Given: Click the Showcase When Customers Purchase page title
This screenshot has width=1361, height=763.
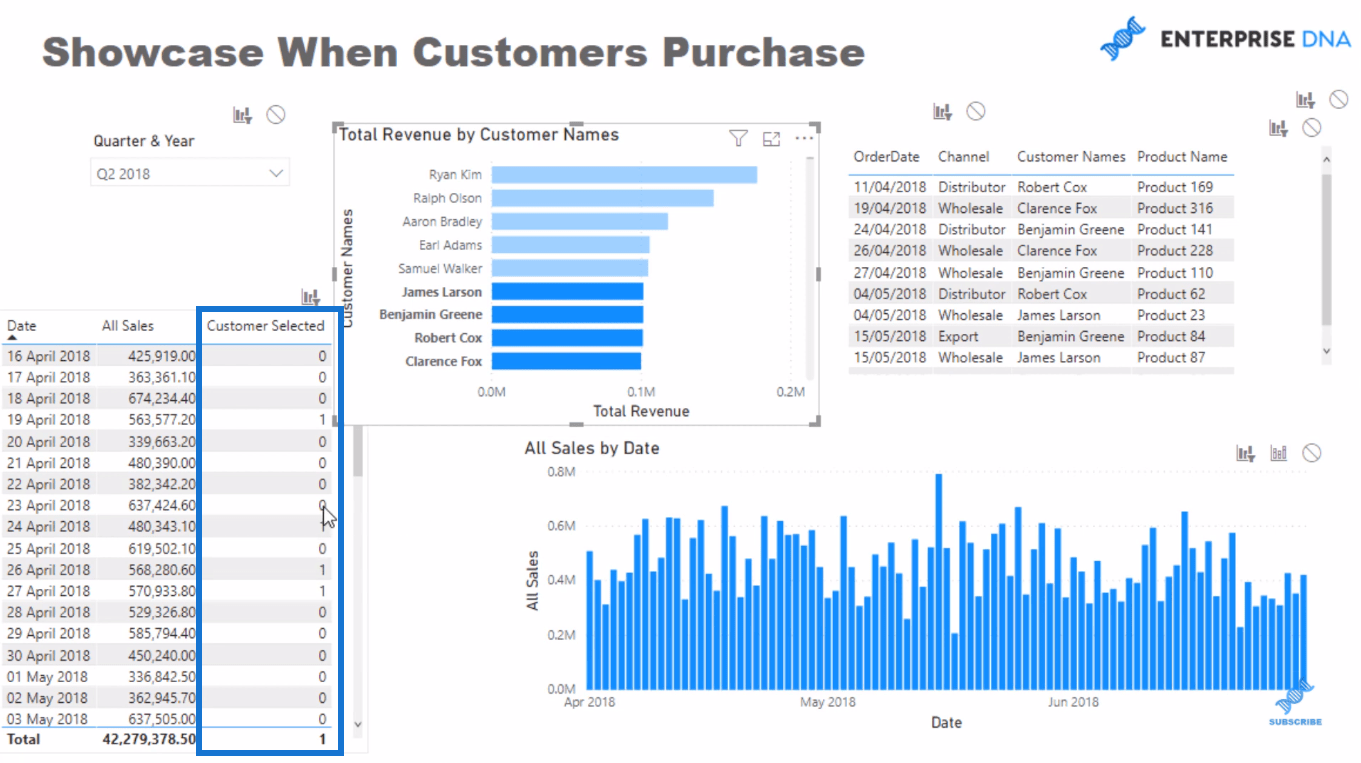Looking at the screenshot, I should pos(453,52).
